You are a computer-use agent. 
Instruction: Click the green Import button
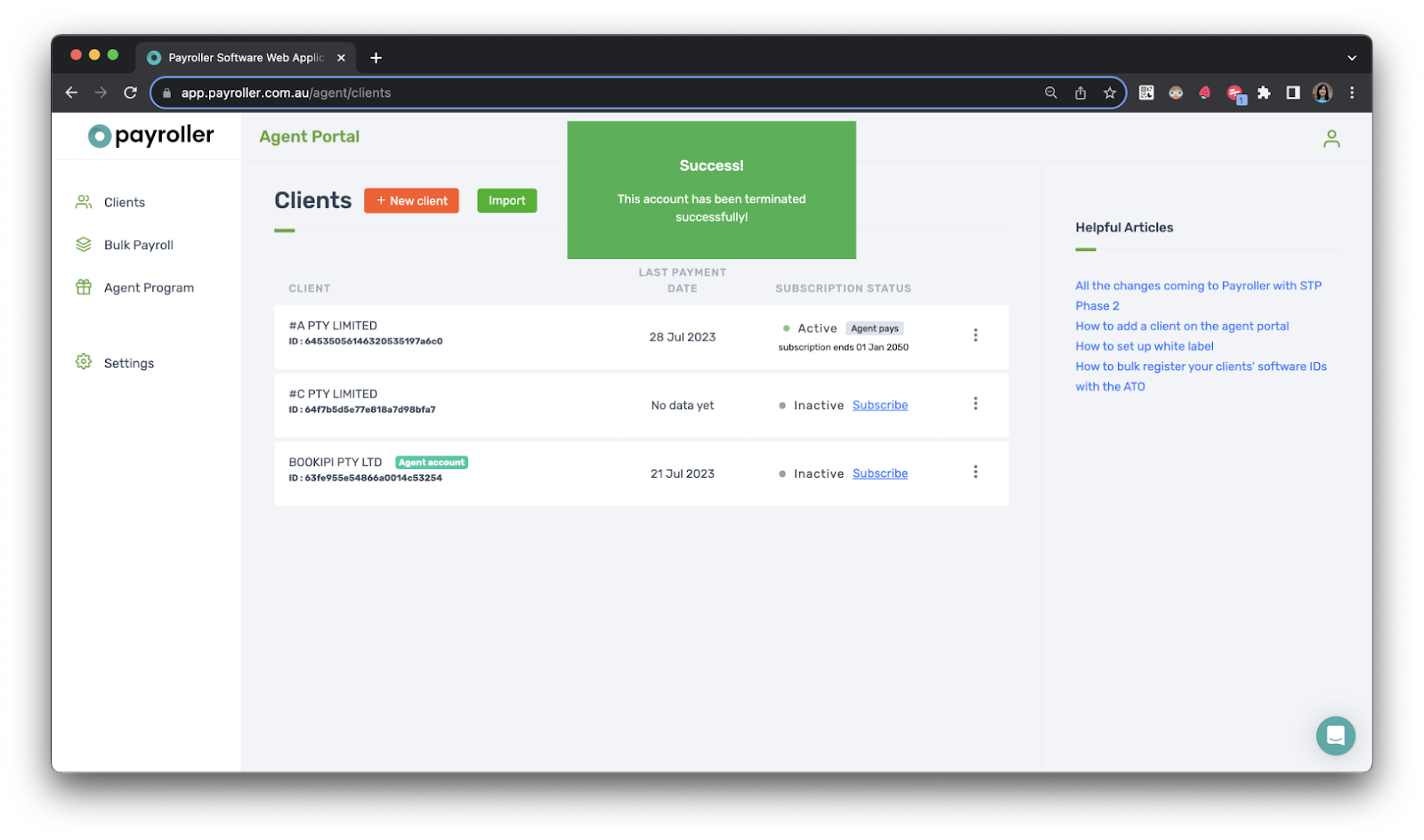506,201
